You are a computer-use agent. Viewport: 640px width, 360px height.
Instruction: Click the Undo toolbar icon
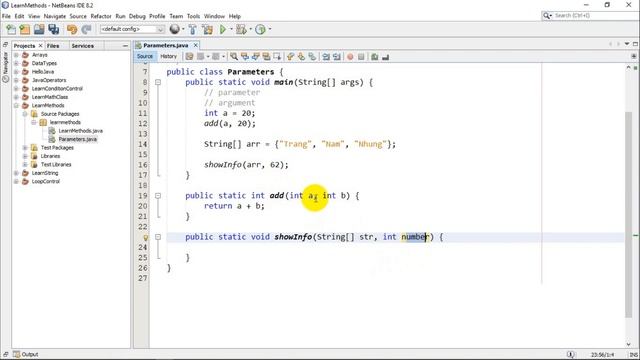(x=72, y=29)
